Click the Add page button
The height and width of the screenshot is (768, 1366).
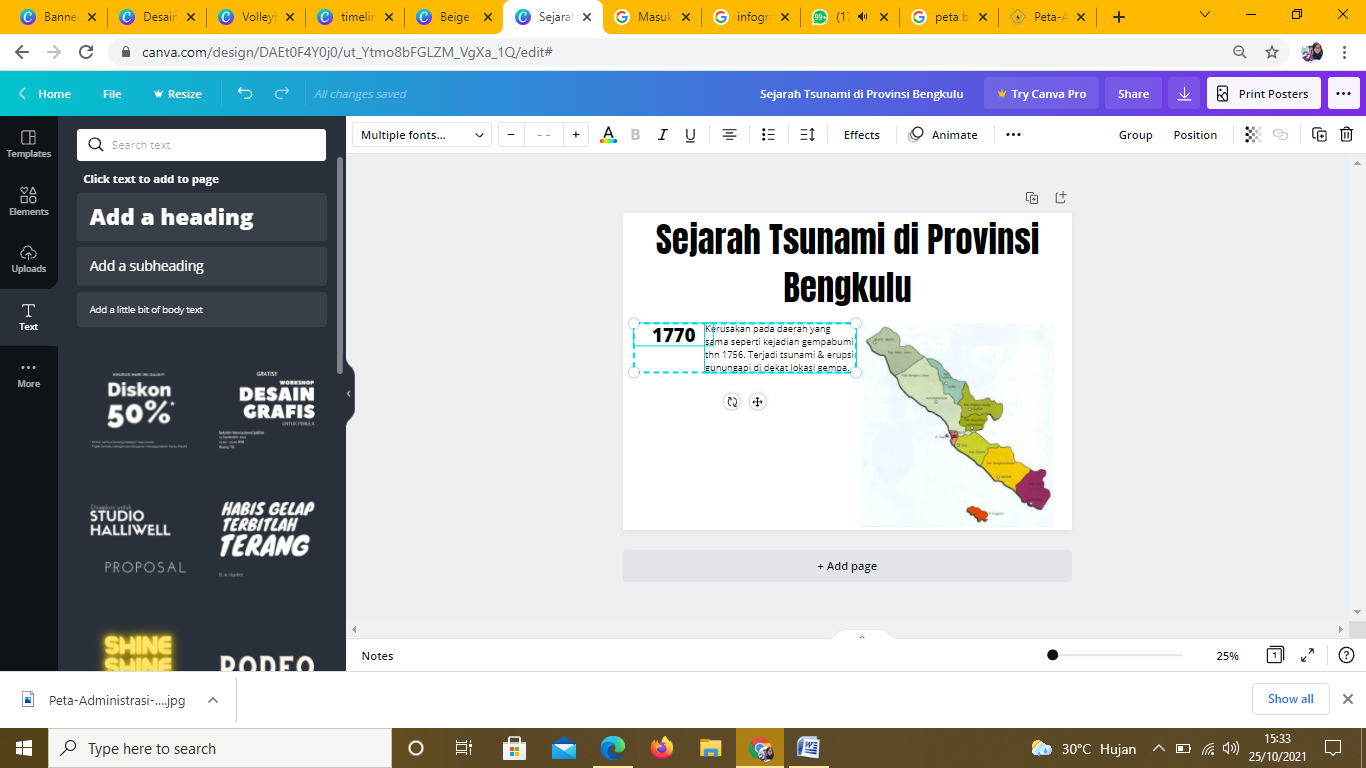pyautogui.click(x=847, y=566)
